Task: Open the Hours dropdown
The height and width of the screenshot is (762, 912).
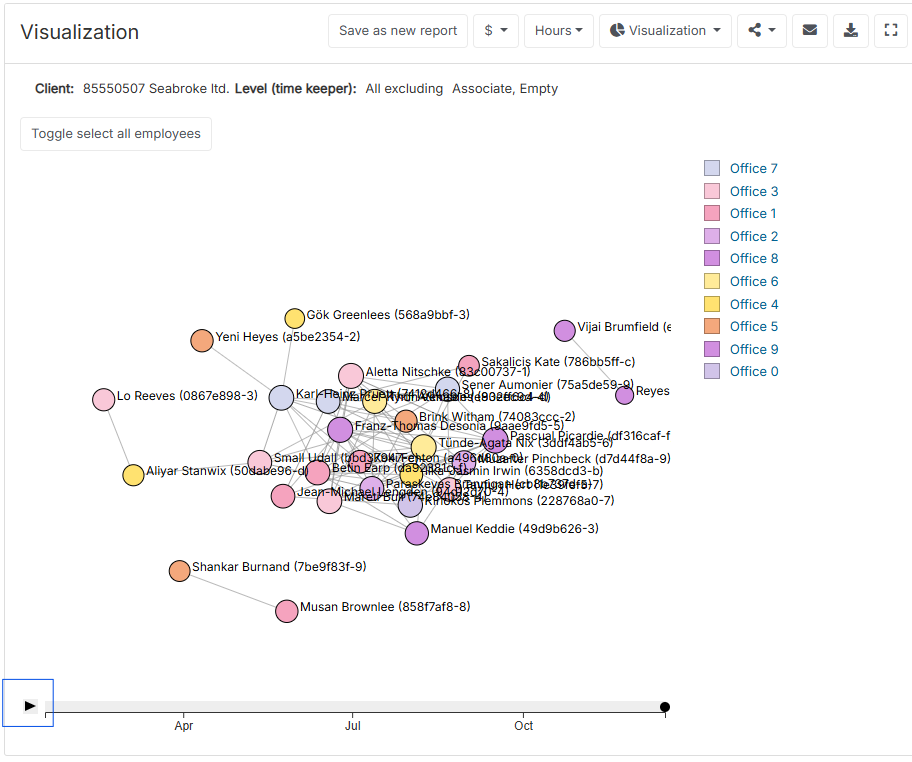Action: [x=558, y=30]
